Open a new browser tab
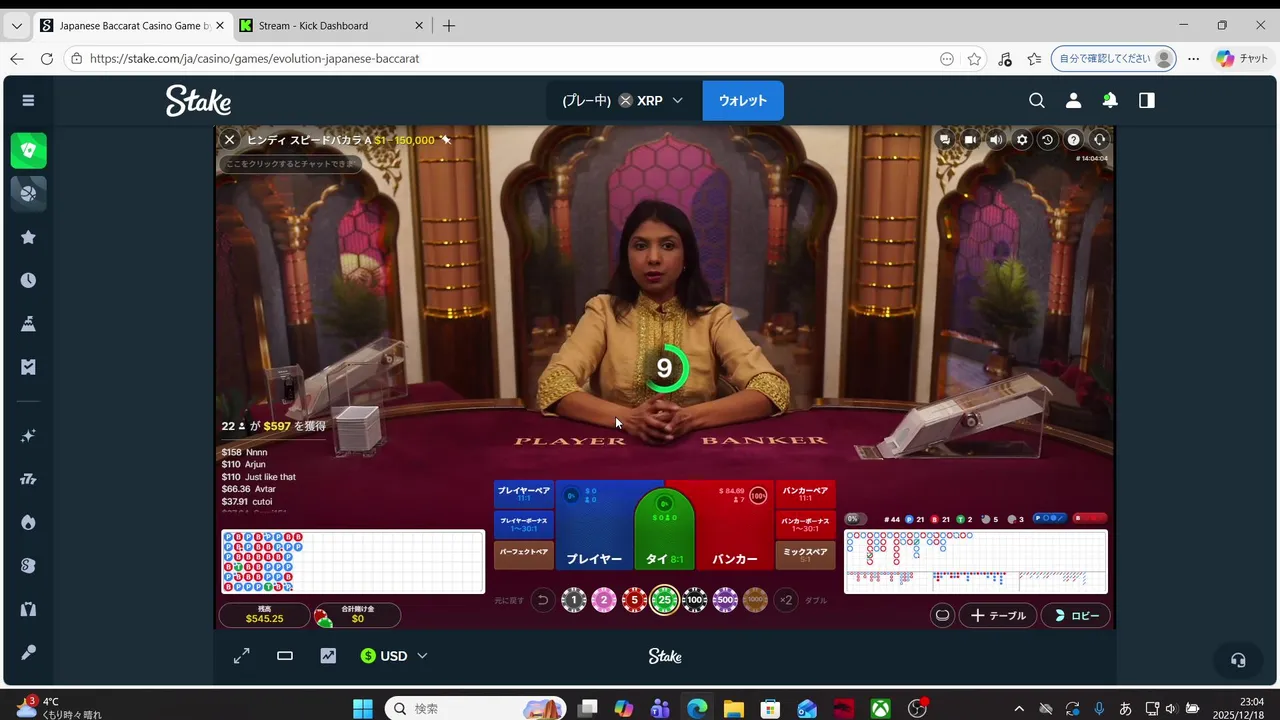This screenshot has height=720, width=1280. 449,26
